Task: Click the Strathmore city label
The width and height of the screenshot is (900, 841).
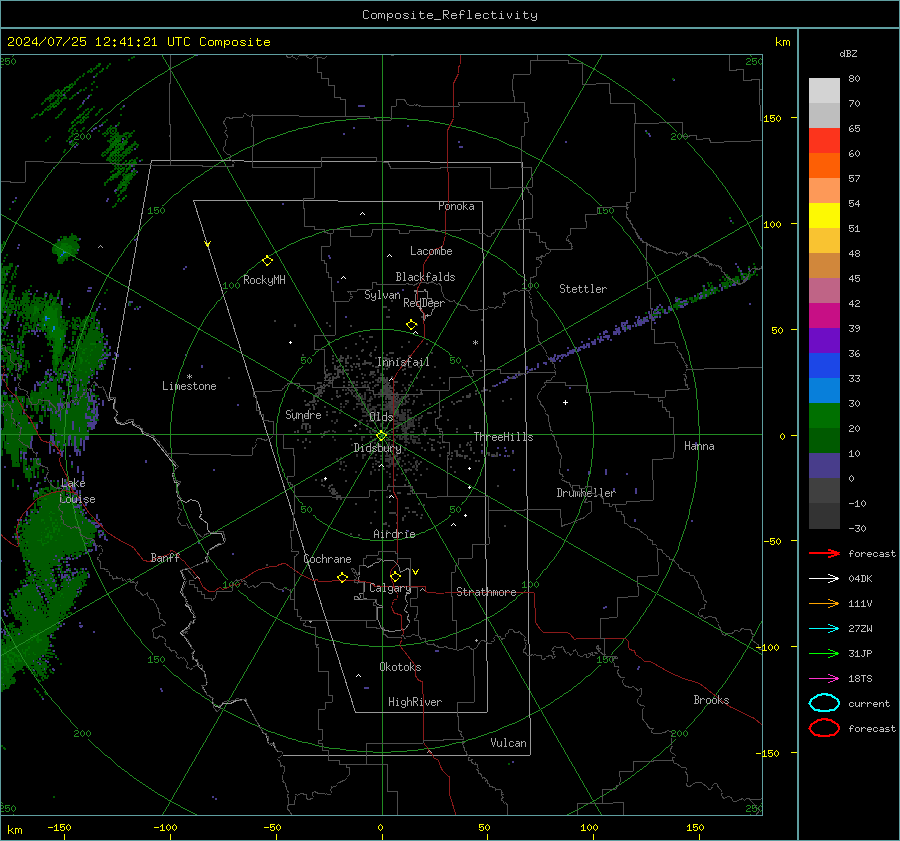Action: pos(486,592)
